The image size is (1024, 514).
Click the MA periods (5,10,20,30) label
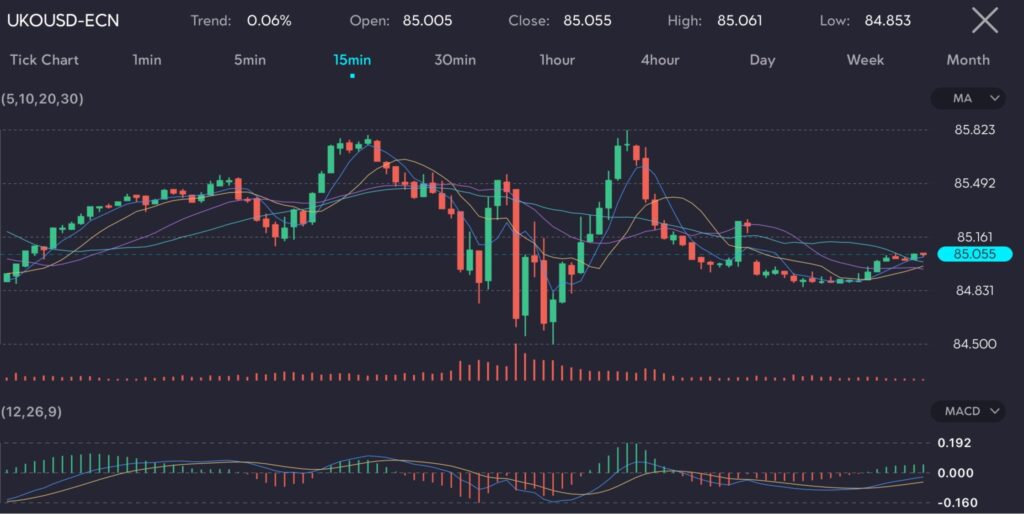pos(41,98)
